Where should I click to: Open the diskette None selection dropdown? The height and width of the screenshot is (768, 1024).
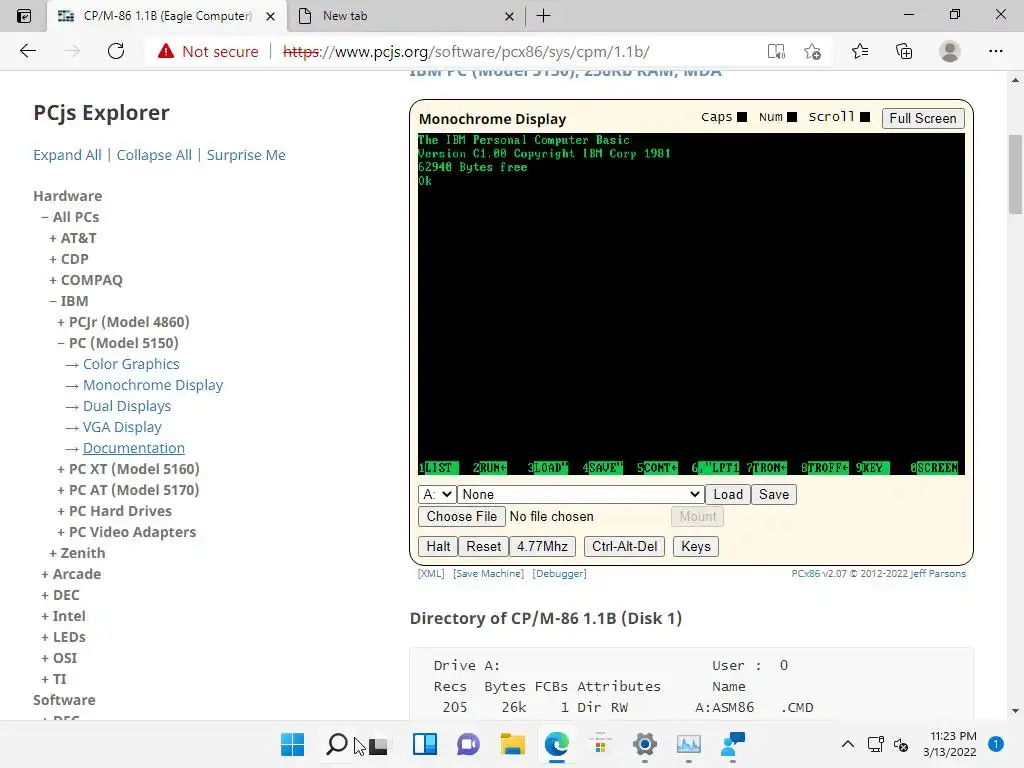click(x=580, y=494)
